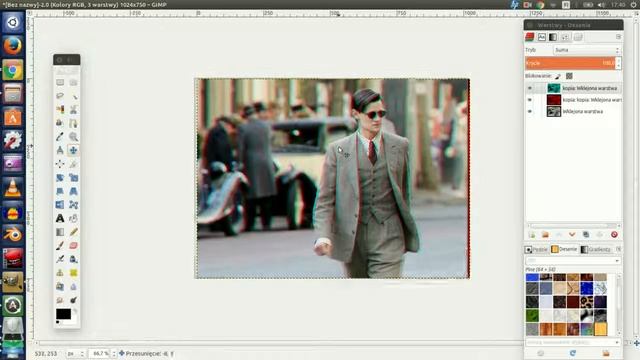Hide the 'kopia: Wklejona warstwa' layer
Viewport: 640px width, 360px height.
[530, 88]
